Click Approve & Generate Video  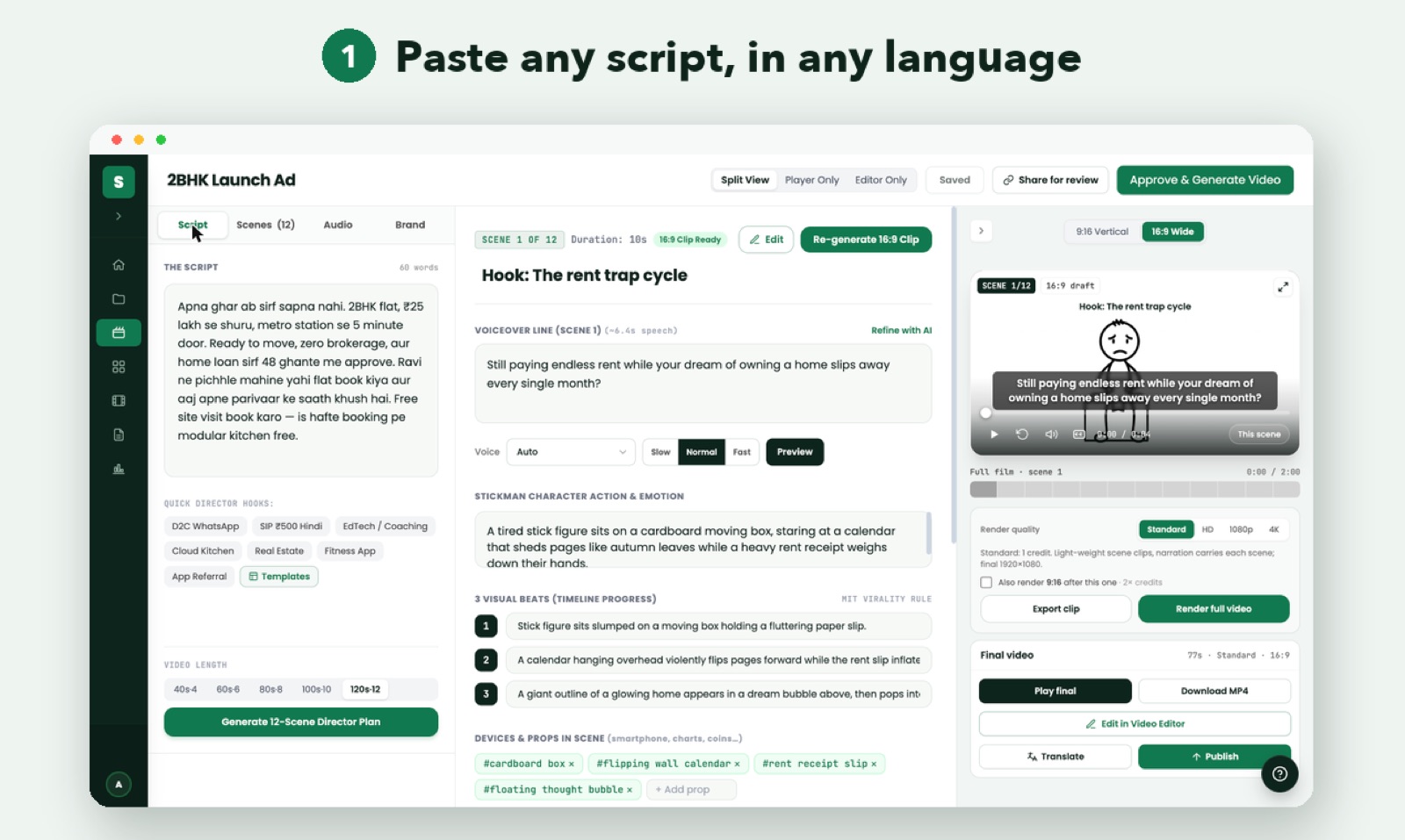[x=1205, y=180]
